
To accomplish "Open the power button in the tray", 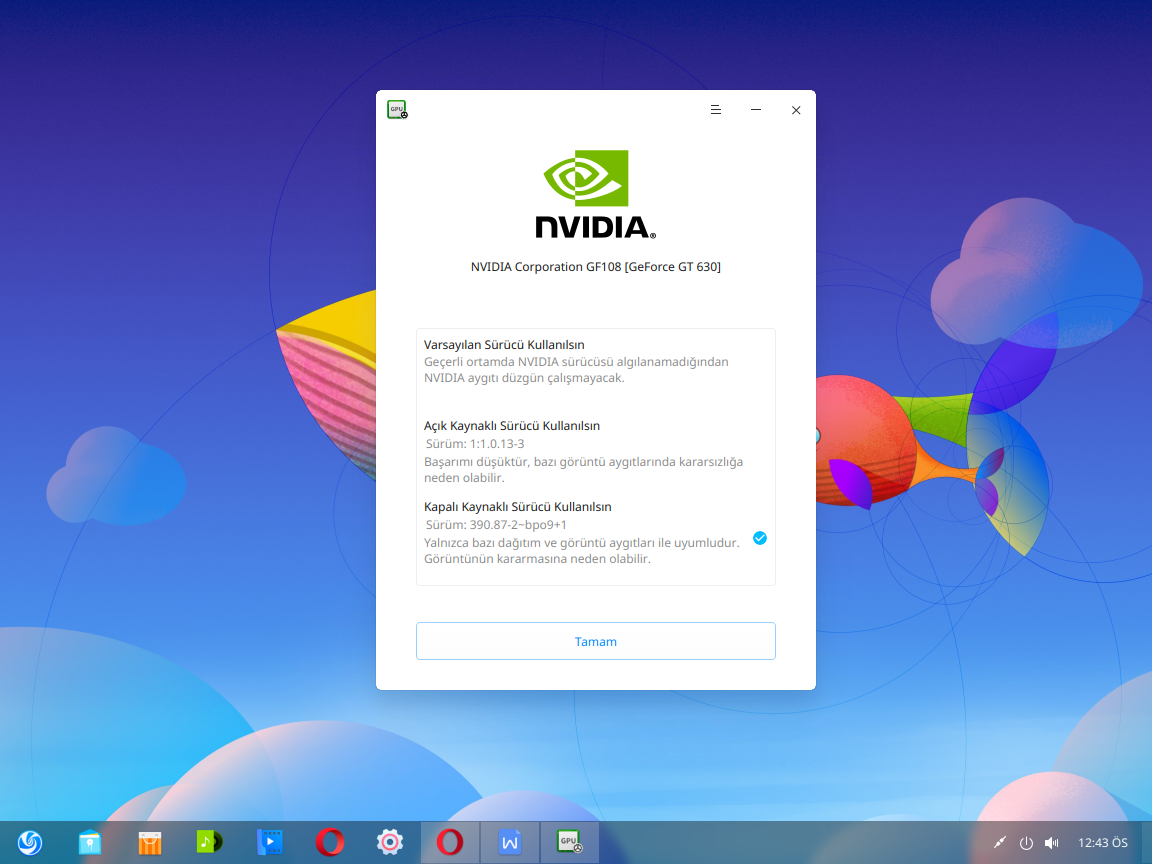I will 1026,843.
